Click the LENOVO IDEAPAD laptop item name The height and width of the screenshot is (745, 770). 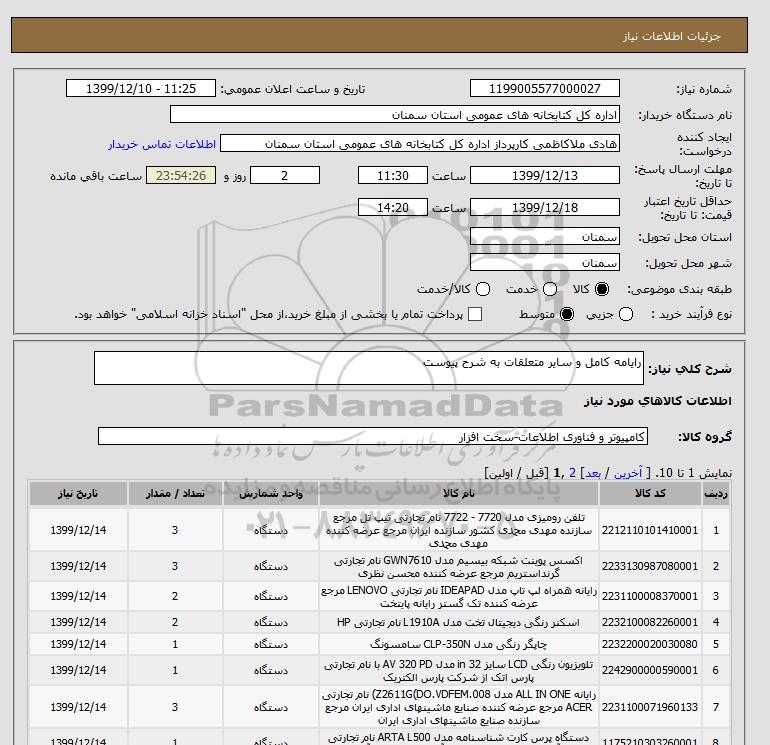tap(459, 596)
